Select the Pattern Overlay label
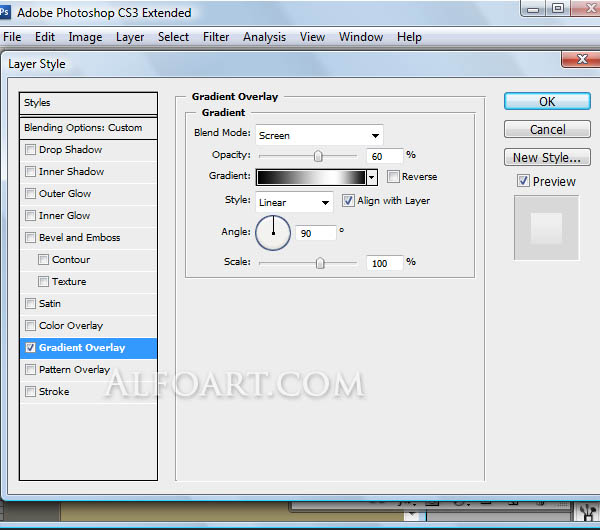This screenshot has width=600, height=530. (x=74, y=369)
